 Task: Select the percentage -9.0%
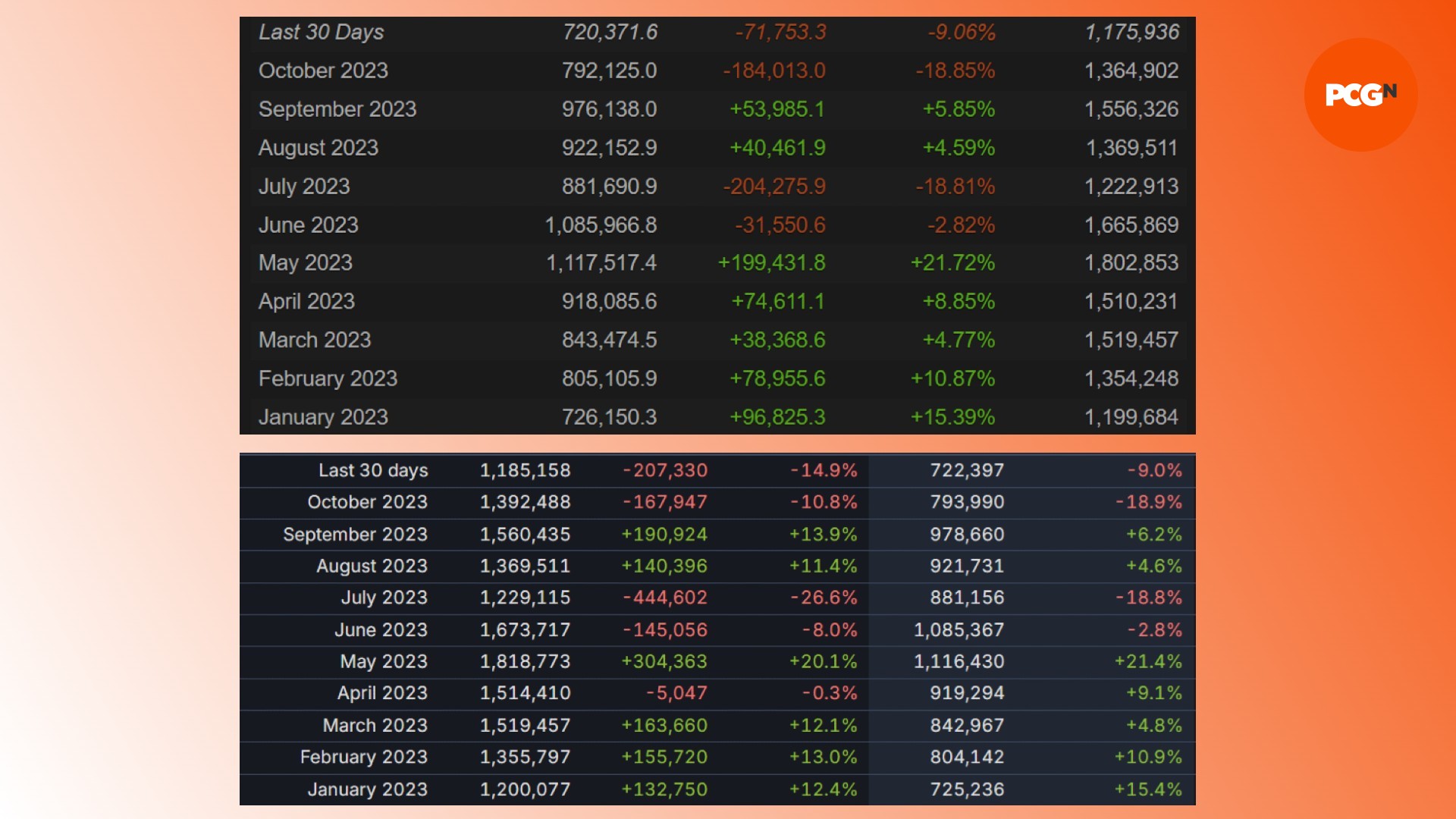1154,470
